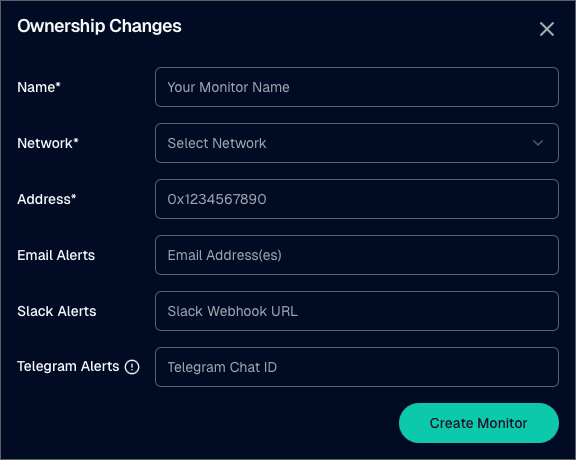Click the Email Alerts label
The image size is (576, 460).
[x=56, y=255]
